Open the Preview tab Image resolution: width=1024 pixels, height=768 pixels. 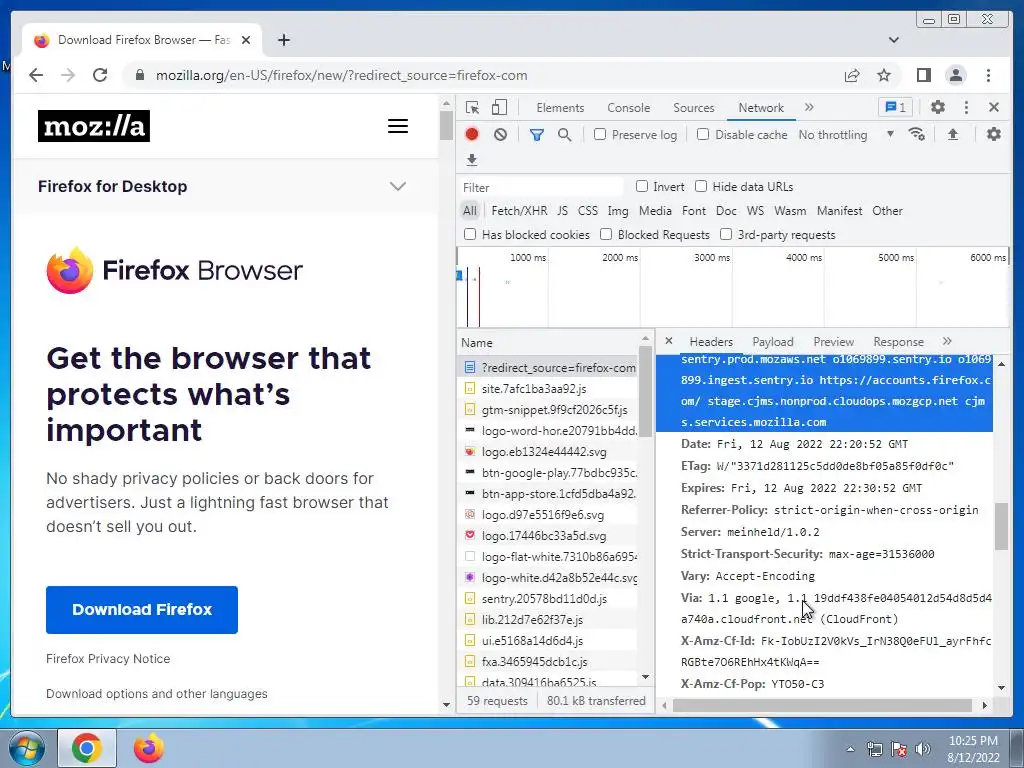(833, 342)
